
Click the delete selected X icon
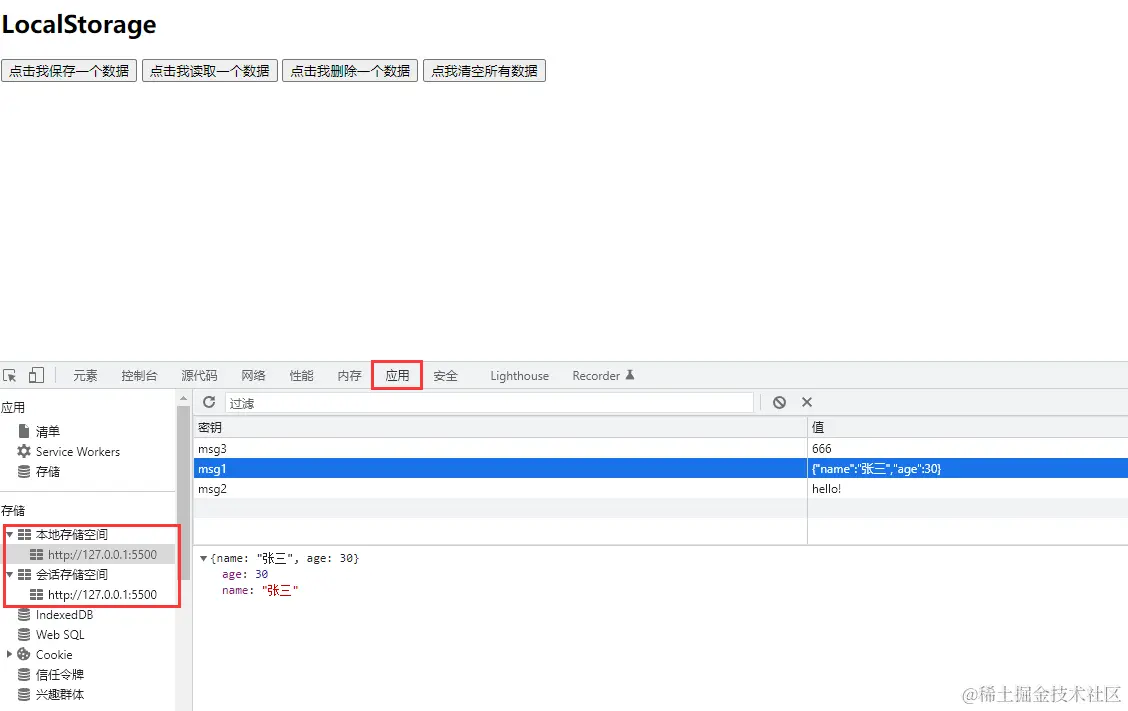(x=806, y=402)
